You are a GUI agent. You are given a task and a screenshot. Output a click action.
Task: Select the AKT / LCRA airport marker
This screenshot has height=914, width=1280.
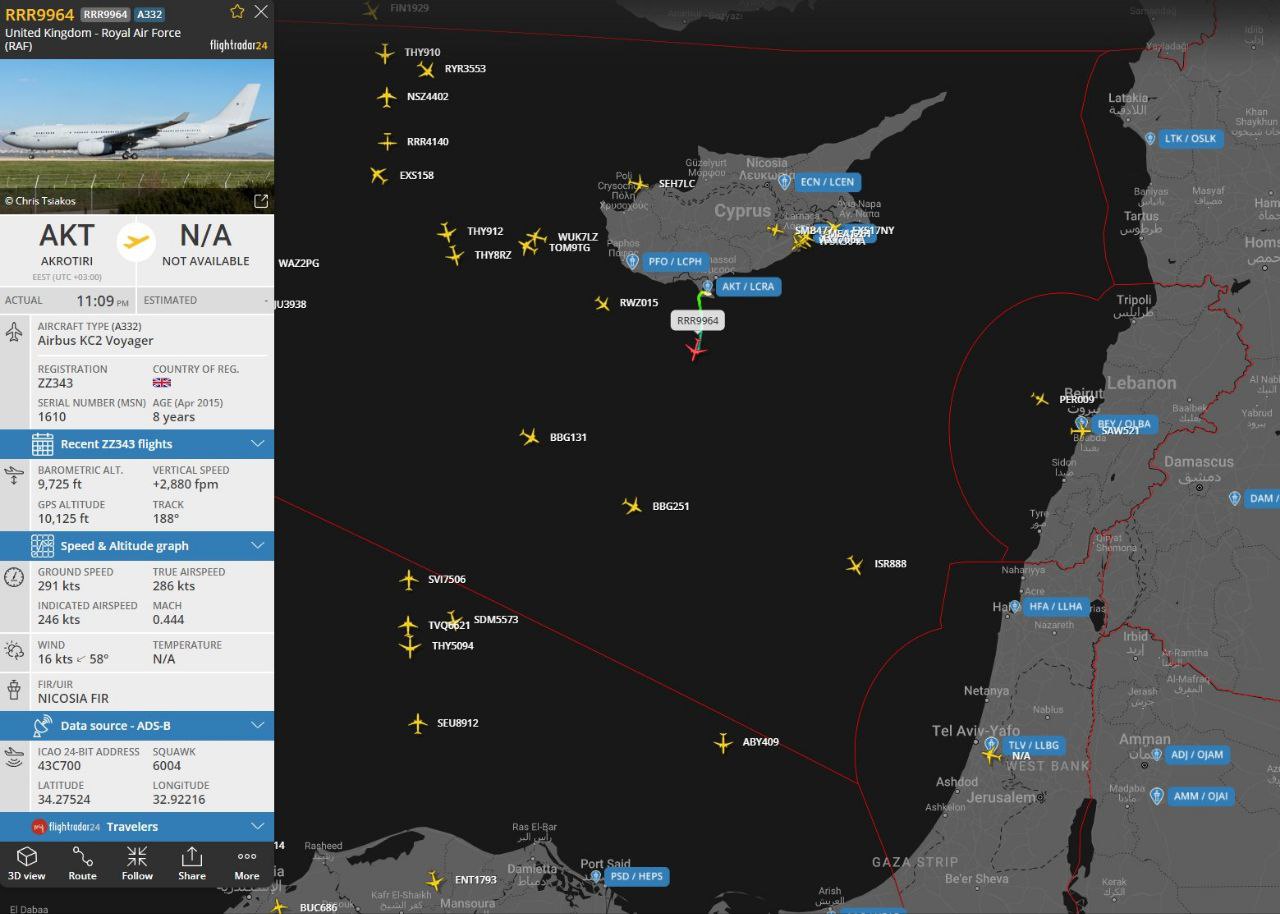pos(741,286)
